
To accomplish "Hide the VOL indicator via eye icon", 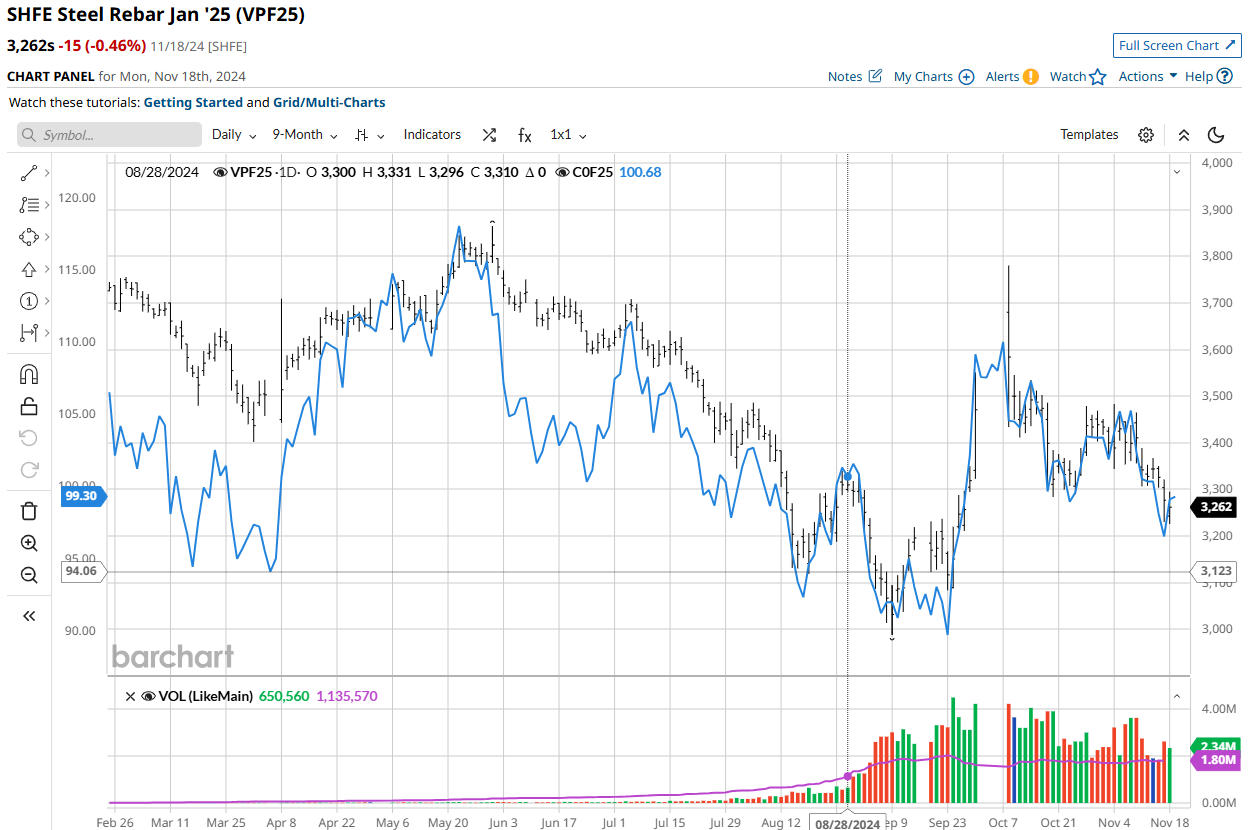I will click(149, 696).
